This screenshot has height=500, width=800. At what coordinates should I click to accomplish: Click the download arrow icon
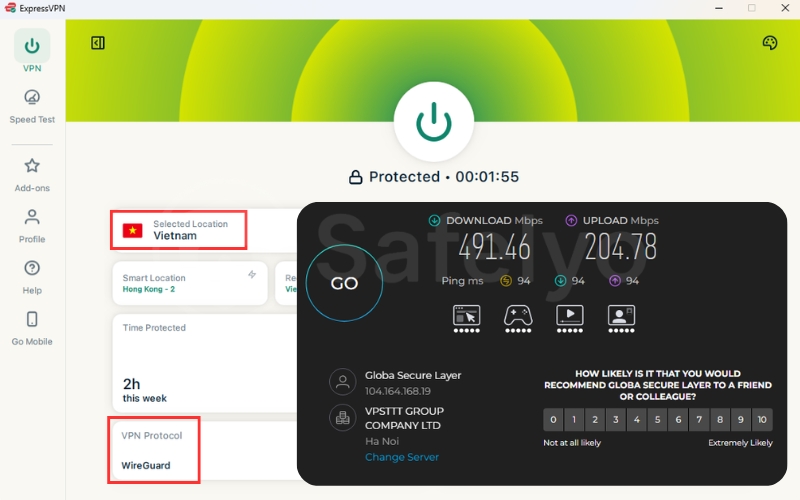(434, 220)
